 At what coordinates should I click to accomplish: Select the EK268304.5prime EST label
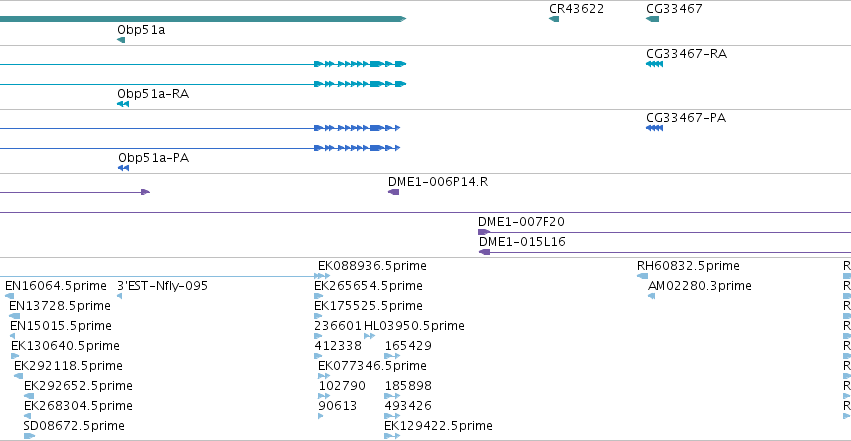point(78,406)
